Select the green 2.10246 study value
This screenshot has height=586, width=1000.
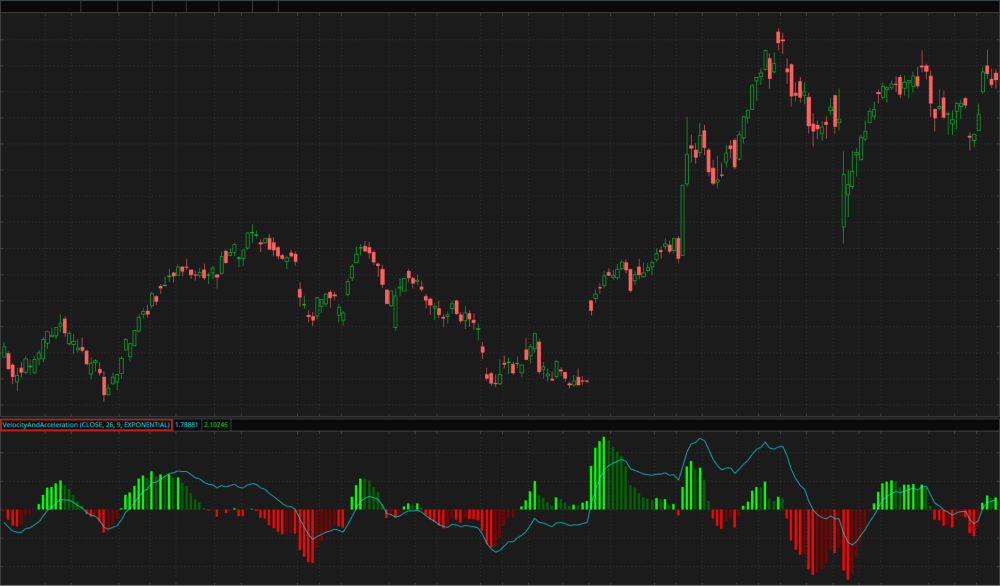[216, 425]
